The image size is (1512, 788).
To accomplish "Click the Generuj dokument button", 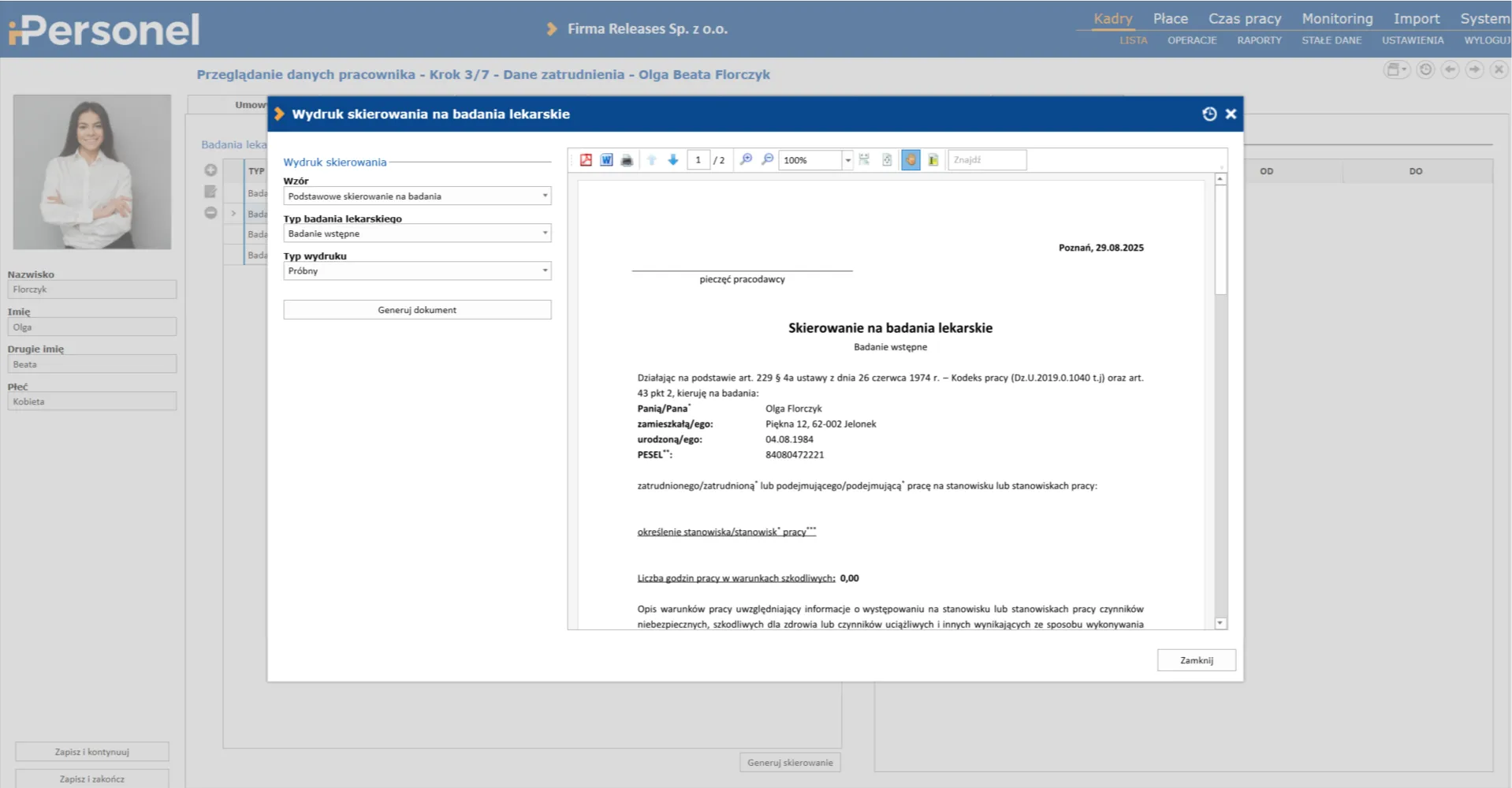I will click(x=417, y=310).
